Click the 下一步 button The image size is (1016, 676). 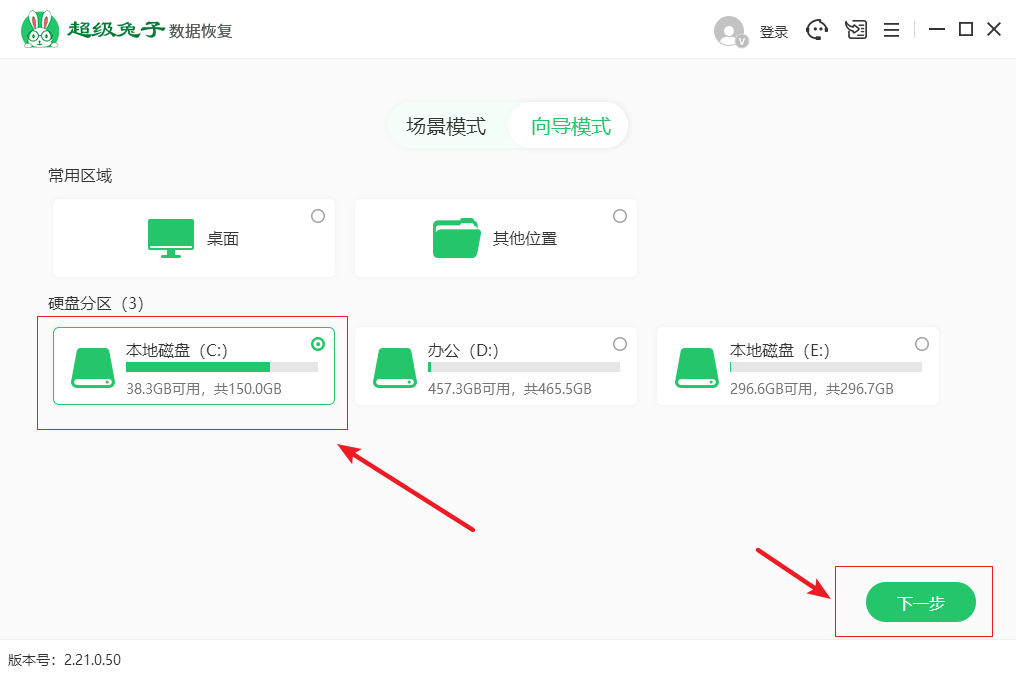(x=920, y=602)
